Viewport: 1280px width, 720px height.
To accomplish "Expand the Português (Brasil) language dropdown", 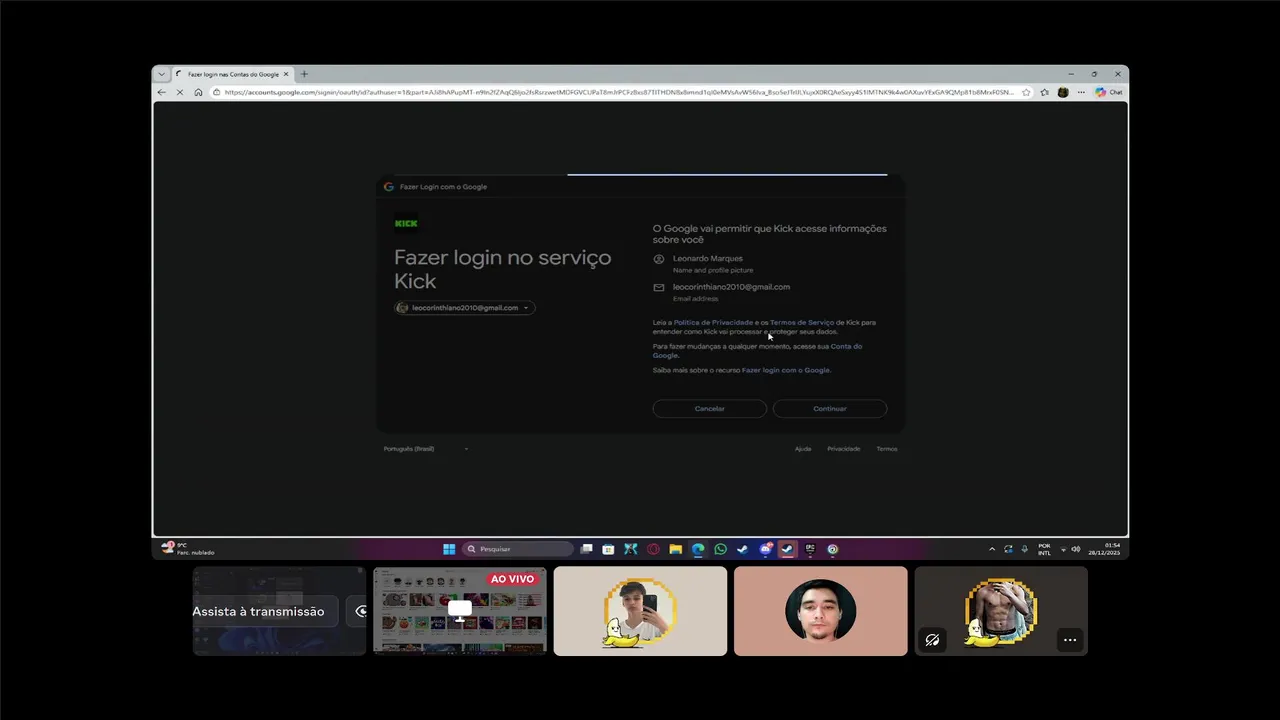I will pos(426,449).
